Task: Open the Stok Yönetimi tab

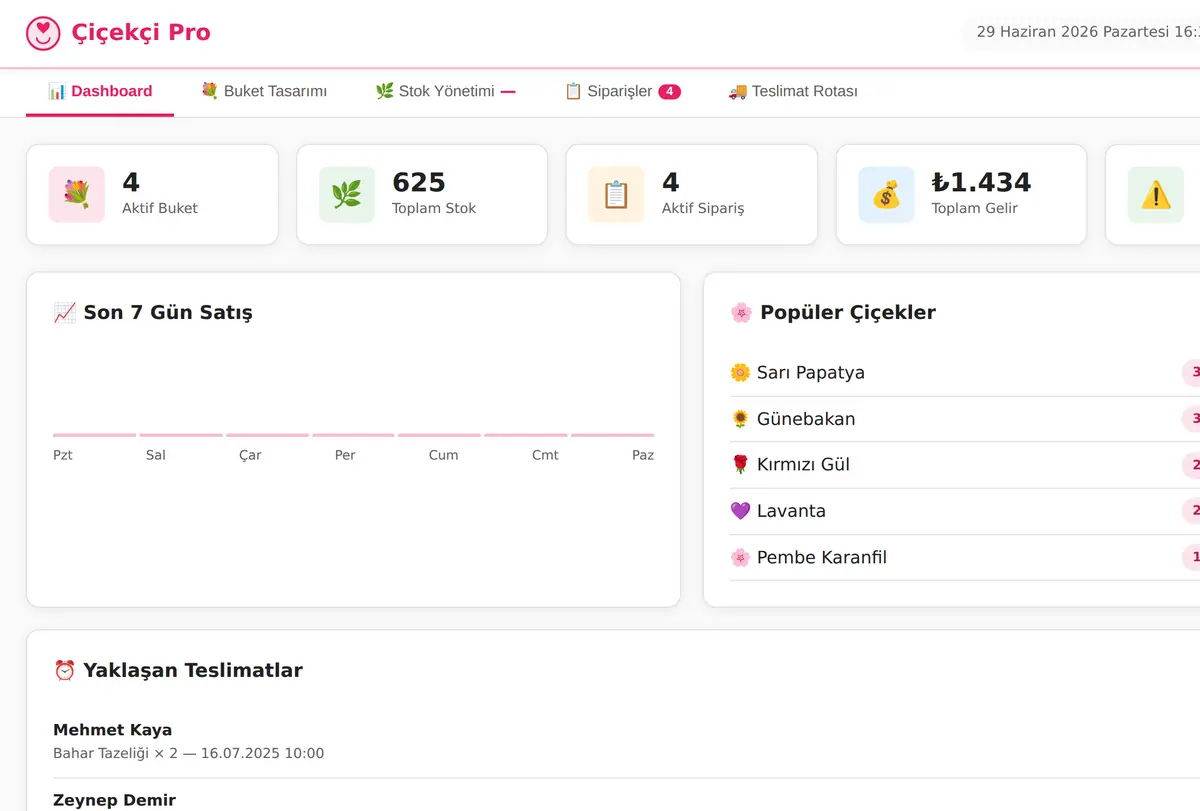Action: pyautogui.click(x=445, y=91)
